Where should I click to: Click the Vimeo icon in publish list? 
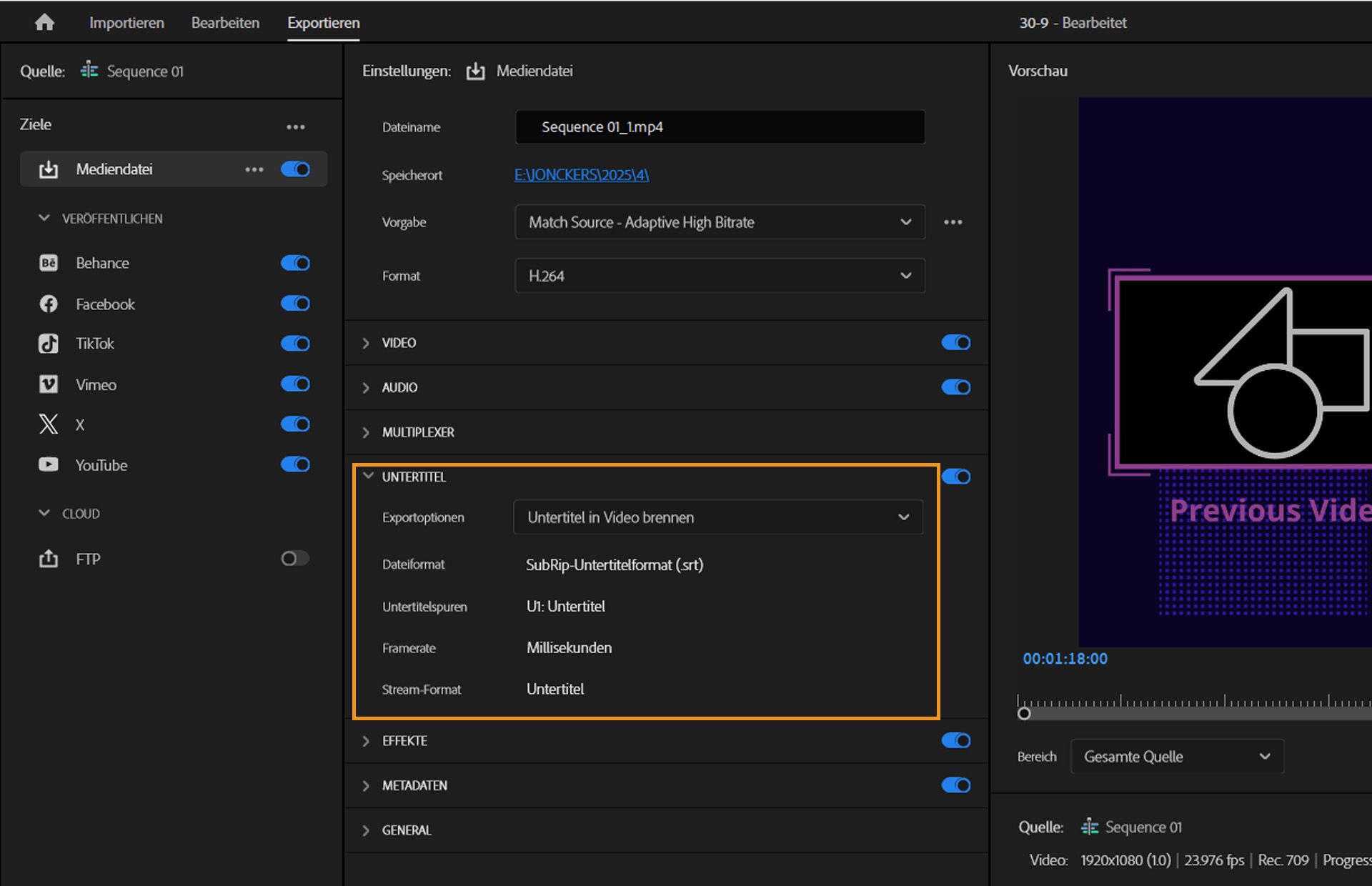(x=47, y=384)
